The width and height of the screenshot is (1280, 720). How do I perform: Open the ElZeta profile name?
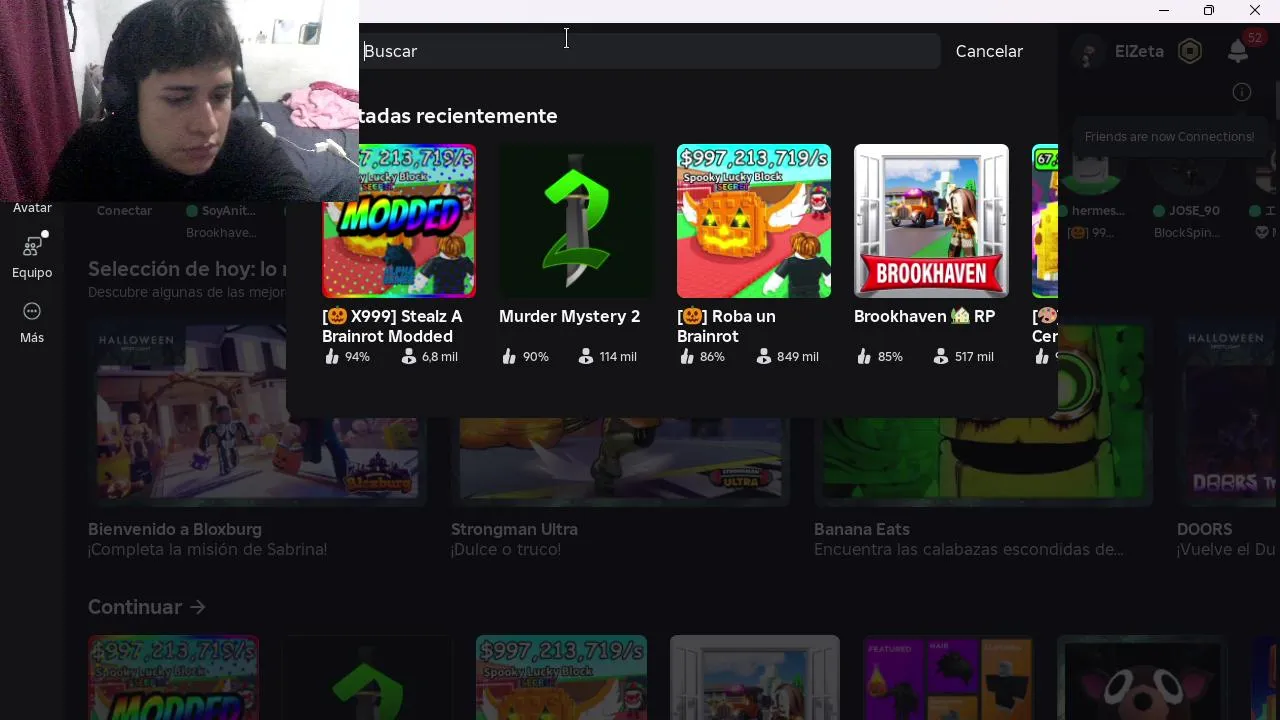tap(1139, 51)
